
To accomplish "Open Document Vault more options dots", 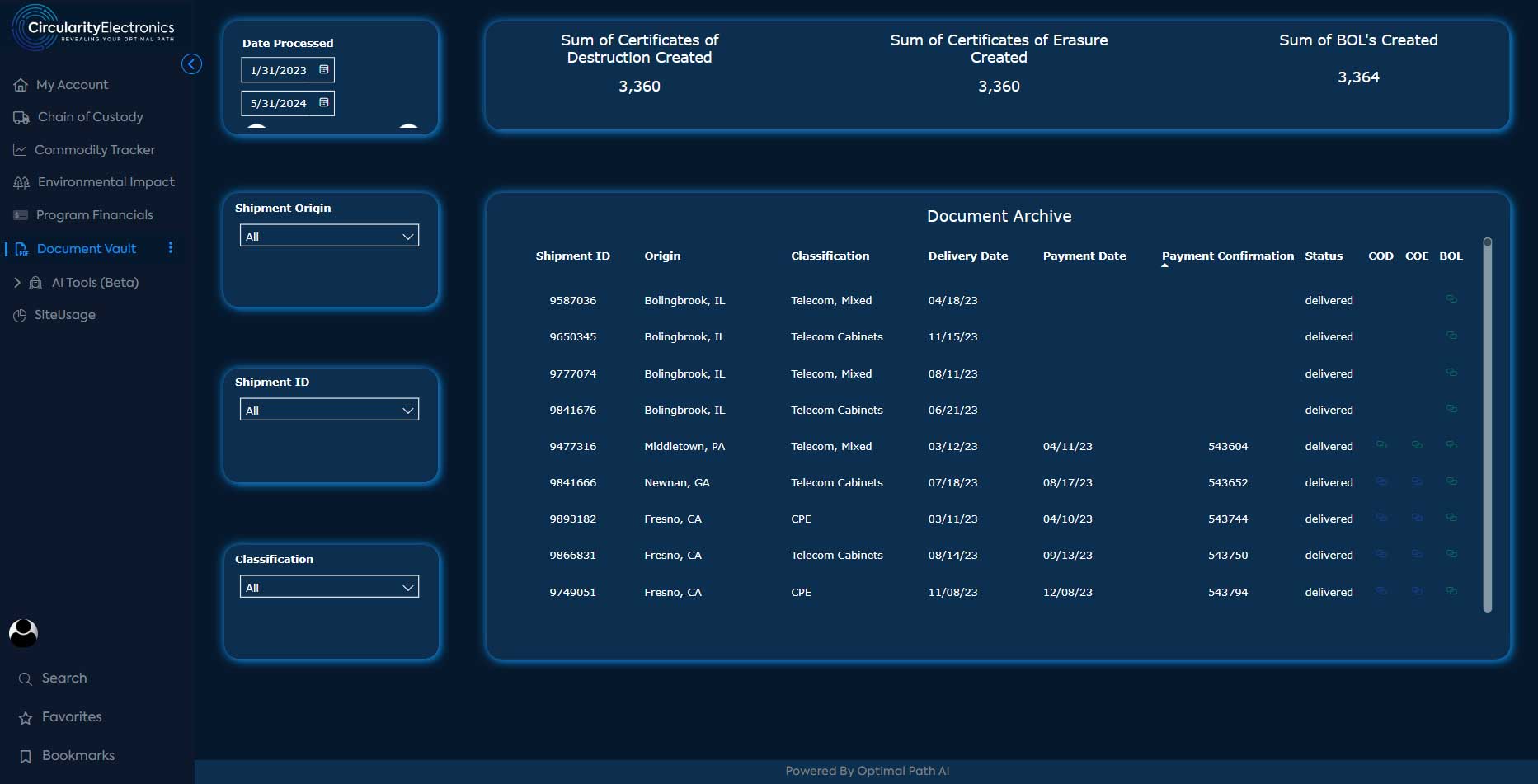I will pos(171,248).
